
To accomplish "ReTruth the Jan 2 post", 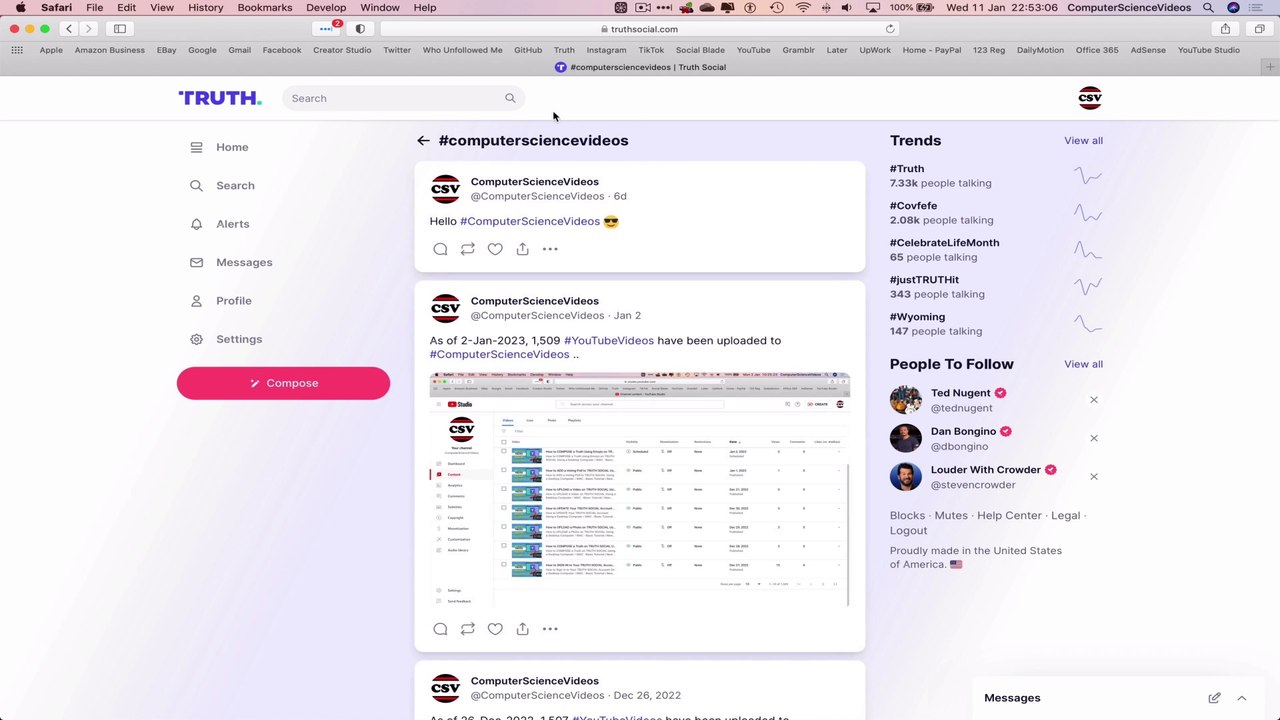I will [467, 629].
